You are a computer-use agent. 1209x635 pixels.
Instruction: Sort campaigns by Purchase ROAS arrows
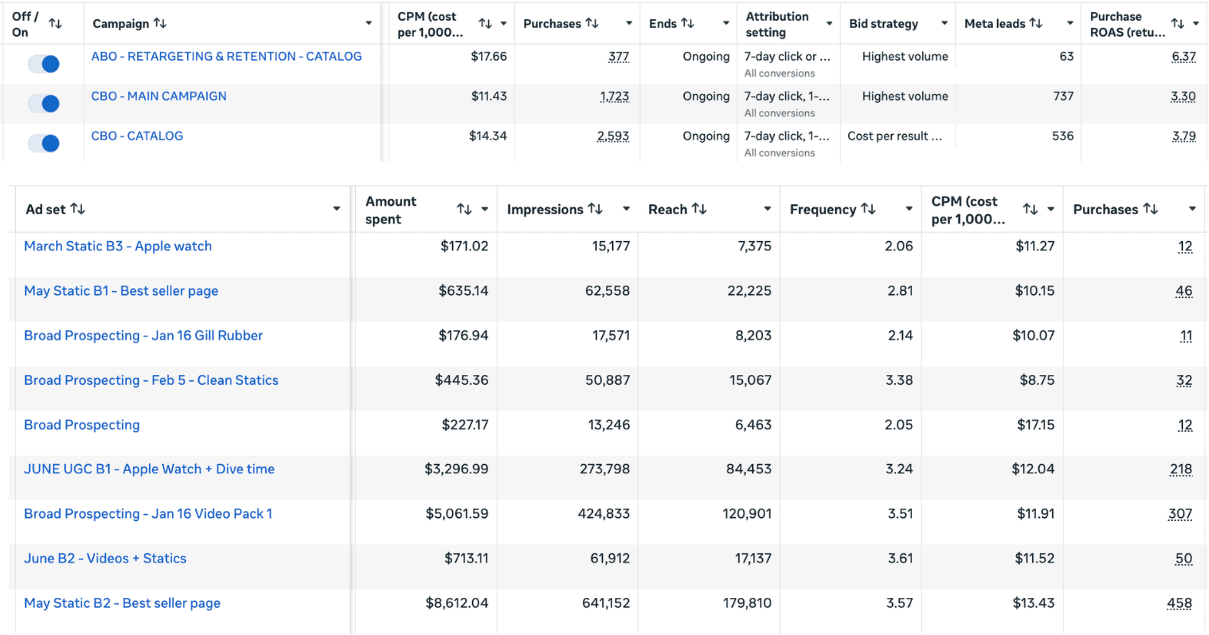tap(1178, 24)
